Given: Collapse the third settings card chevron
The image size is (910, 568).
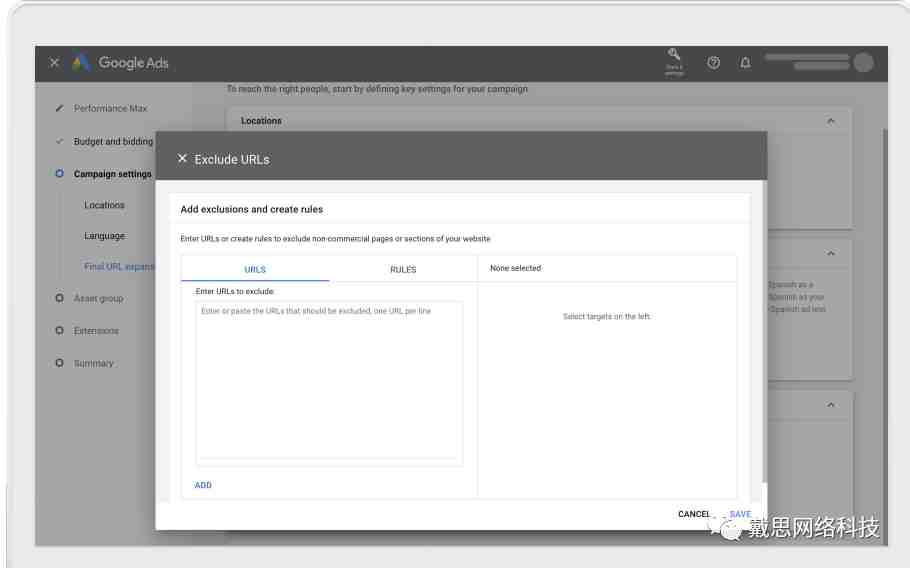Looking at the screenshot, I should (x=830, y=405).
